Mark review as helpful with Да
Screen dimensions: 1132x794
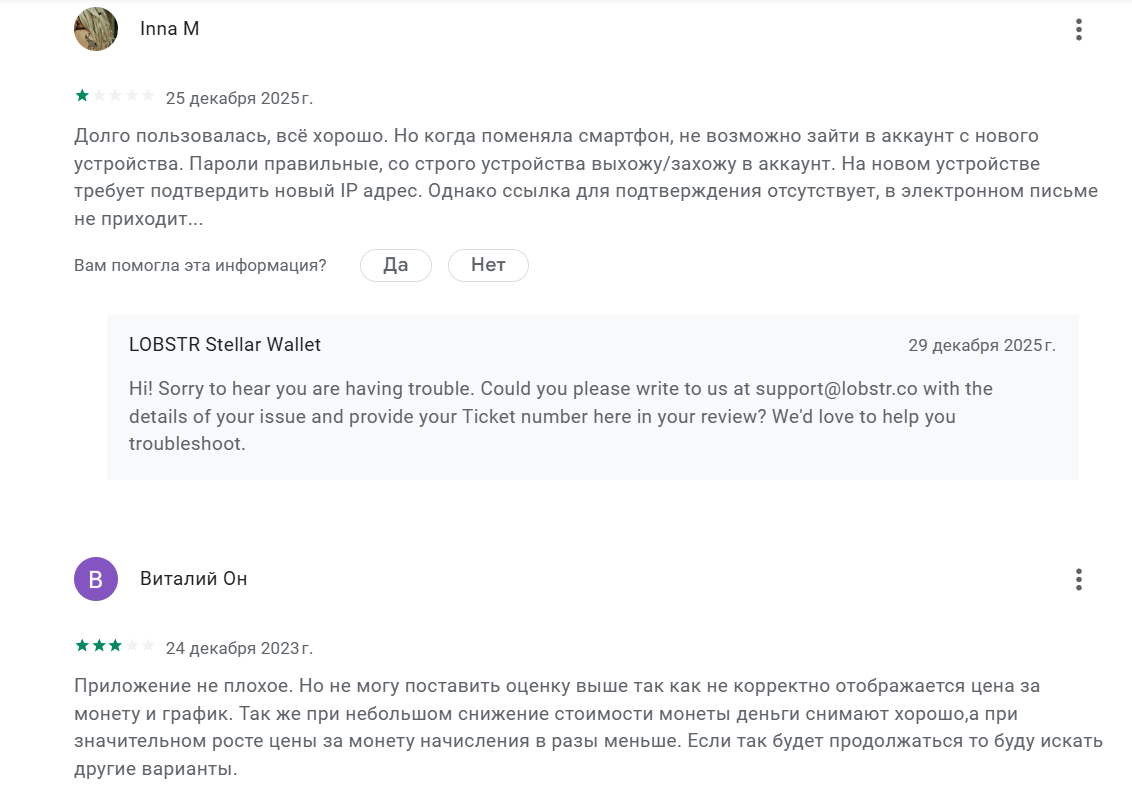[x=395, y=265]
